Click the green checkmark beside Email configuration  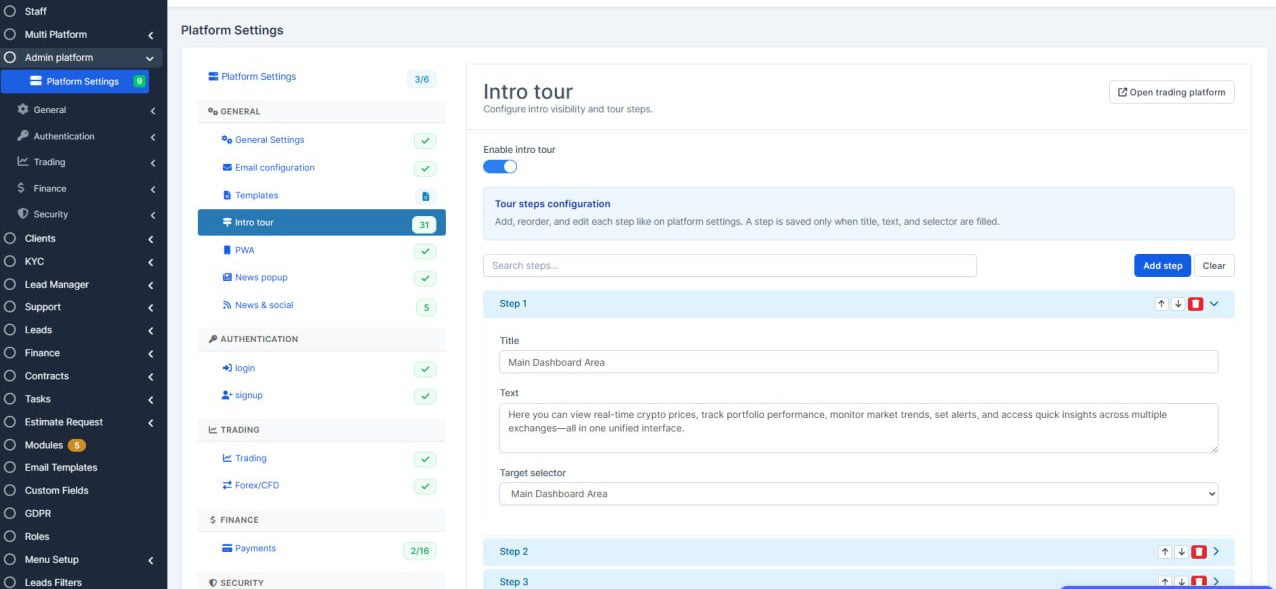point(425,169)
